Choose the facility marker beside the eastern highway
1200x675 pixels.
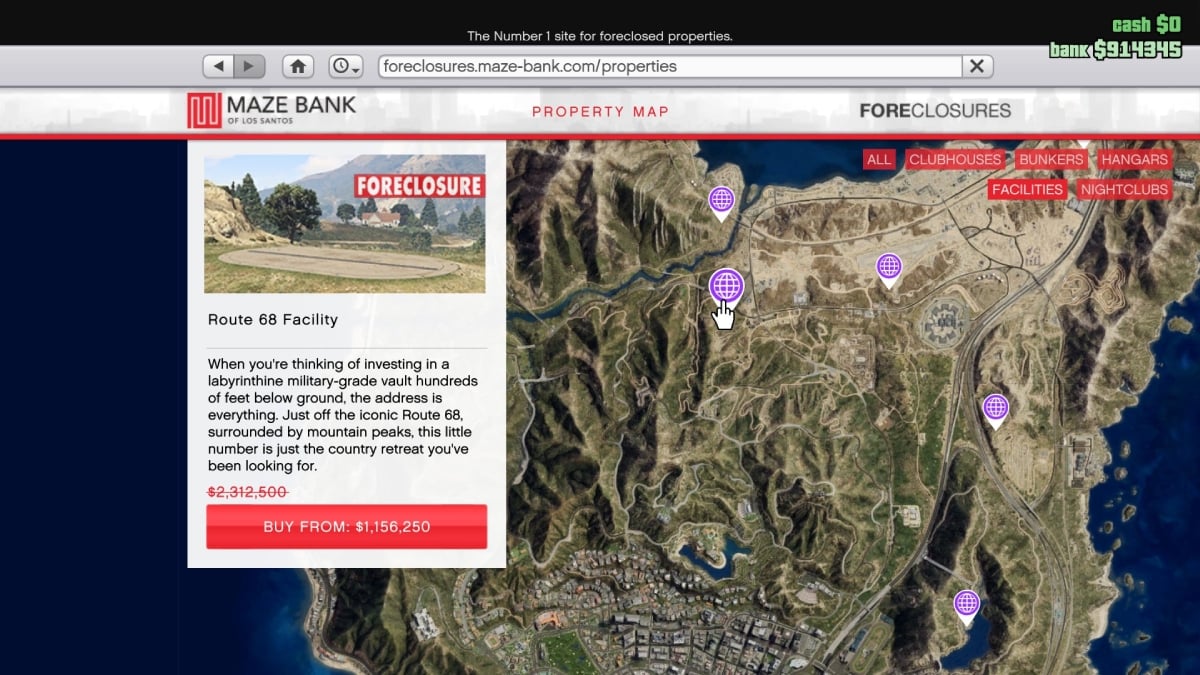point(995,407)
